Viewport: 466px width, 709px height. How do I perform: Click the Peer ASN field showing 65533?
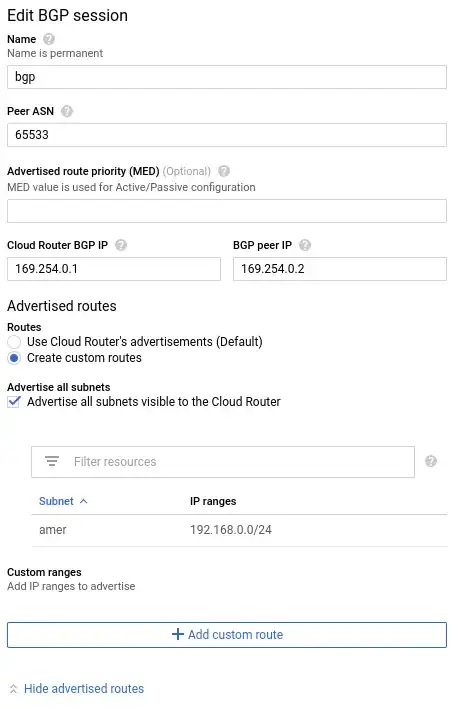click(x=227, y=135)
